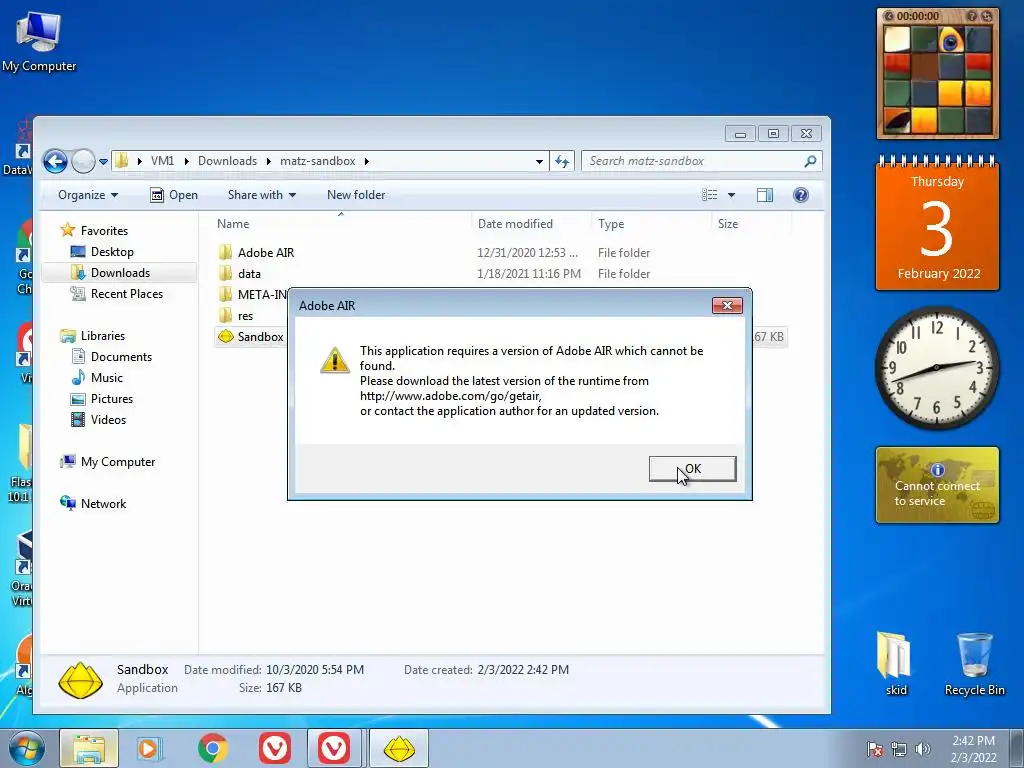Click the Sandbox app taskbar icon

tap(399, 748)
